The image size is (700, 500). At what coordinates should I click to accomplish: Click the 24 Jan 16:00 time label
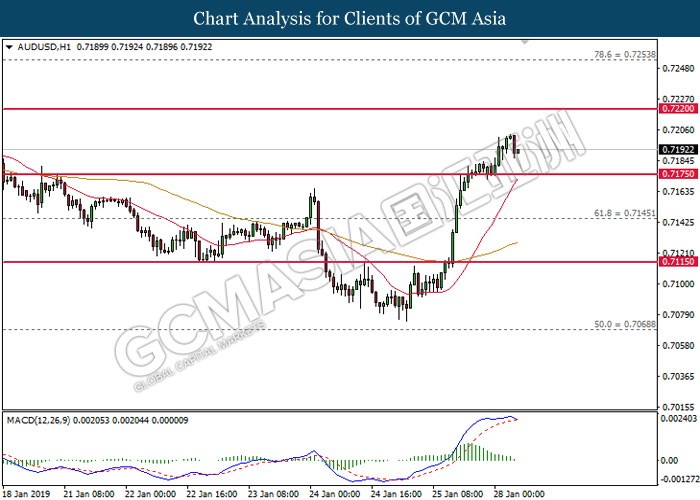click(x=396, y=494)
